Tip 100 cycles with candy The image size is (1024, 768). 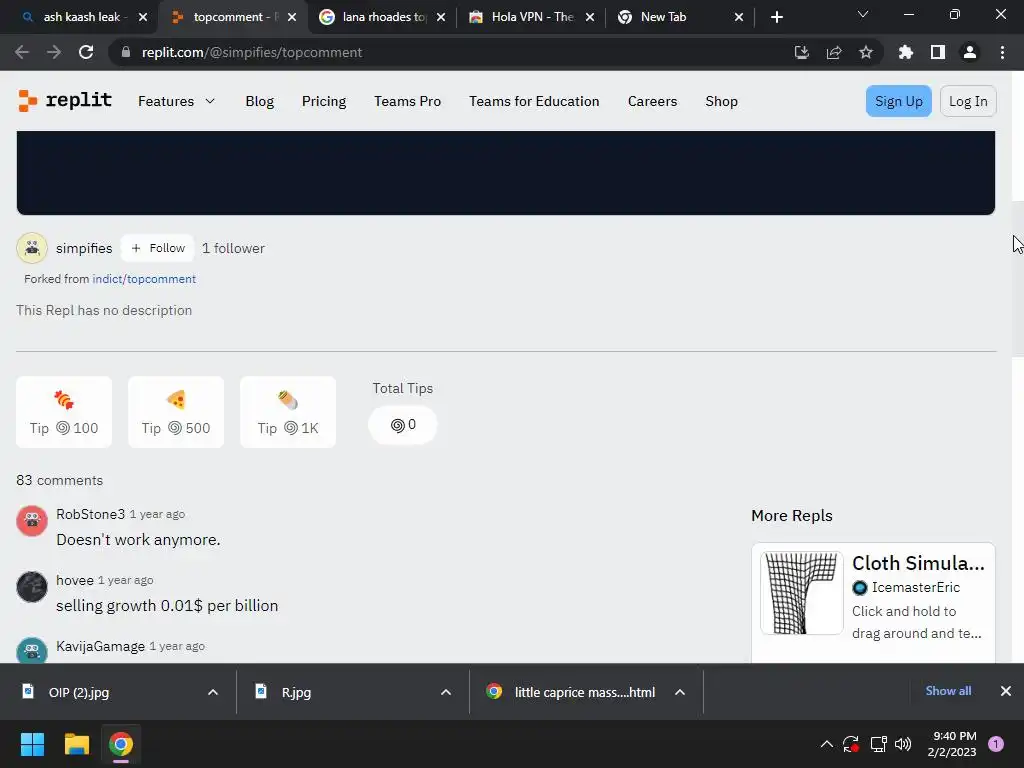[x=64, y=412]
